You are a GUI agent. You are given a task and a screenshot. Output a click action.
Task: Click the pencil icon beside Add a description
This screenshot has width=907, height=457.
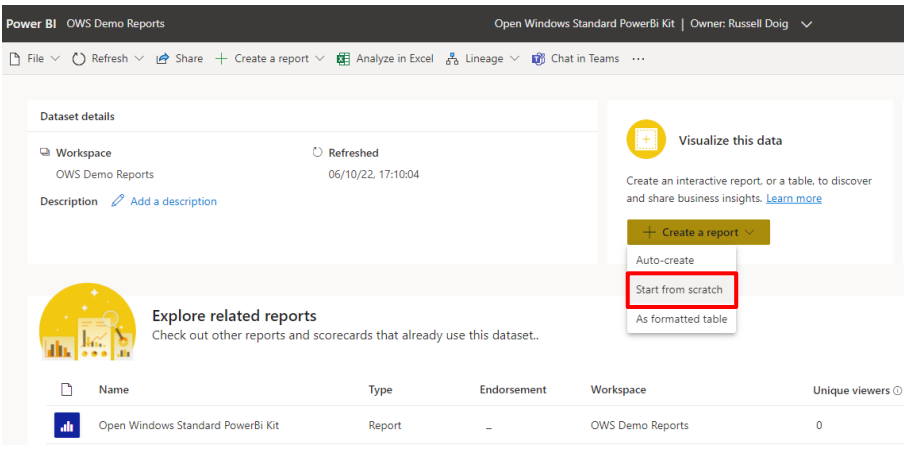[x=118, y=201]
